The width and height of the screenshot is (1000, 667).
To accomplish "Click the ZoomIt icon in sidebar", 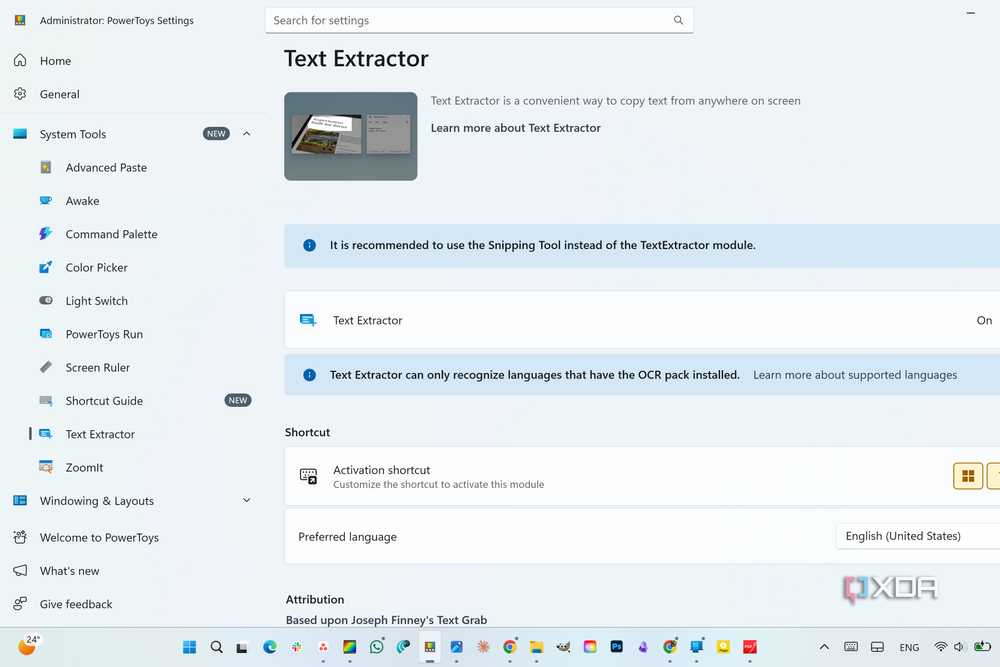I will 46,467.
